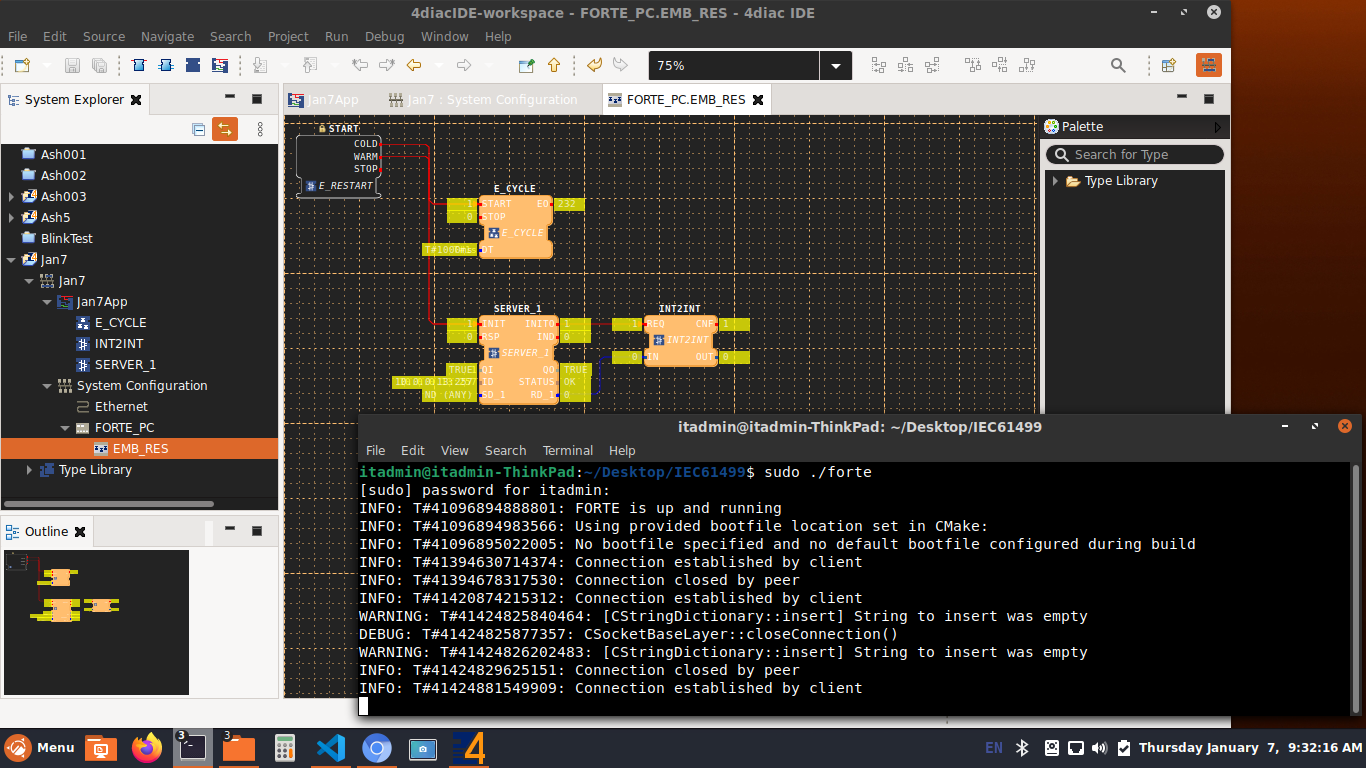Viewport: 1366px width, 768px height.
Task: Click the New wizard toolbar icon
Action: (22, 65)
